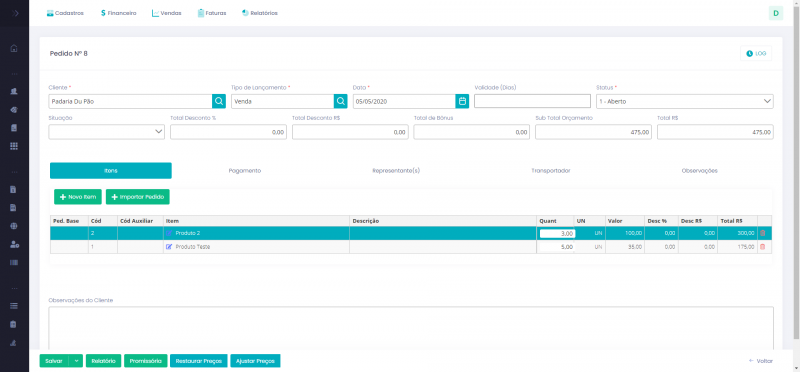This screenshot has width=800, height=372.
Task: Switch to the Pagamento tab
Action: coord(244,170)
